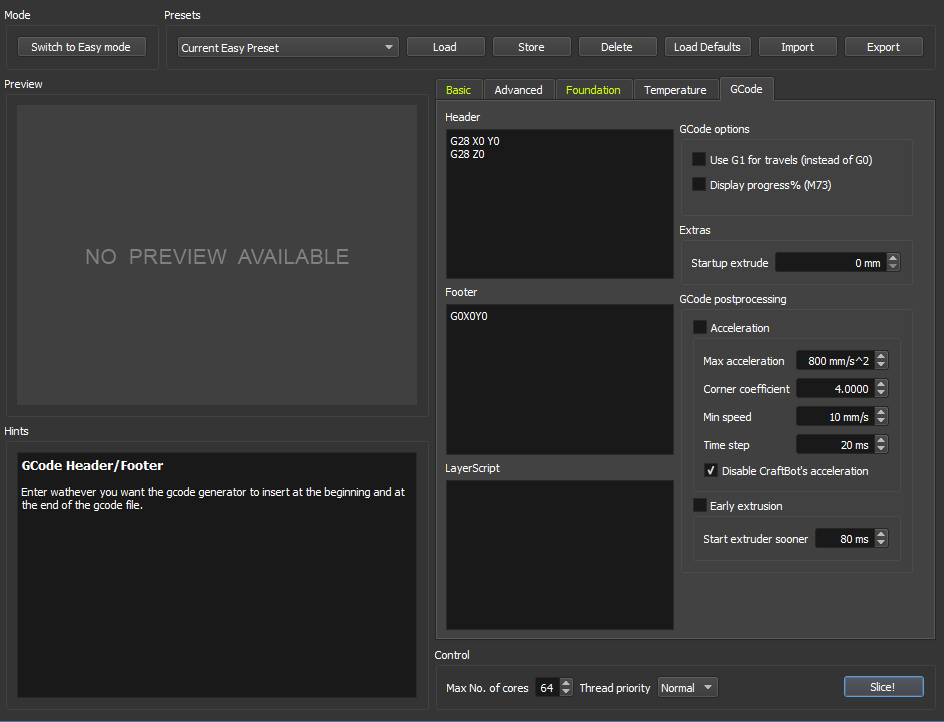The width and height of the screenshot is (944, 722).
Task: Switch to the Temperature tab
Action: point(675,90)
